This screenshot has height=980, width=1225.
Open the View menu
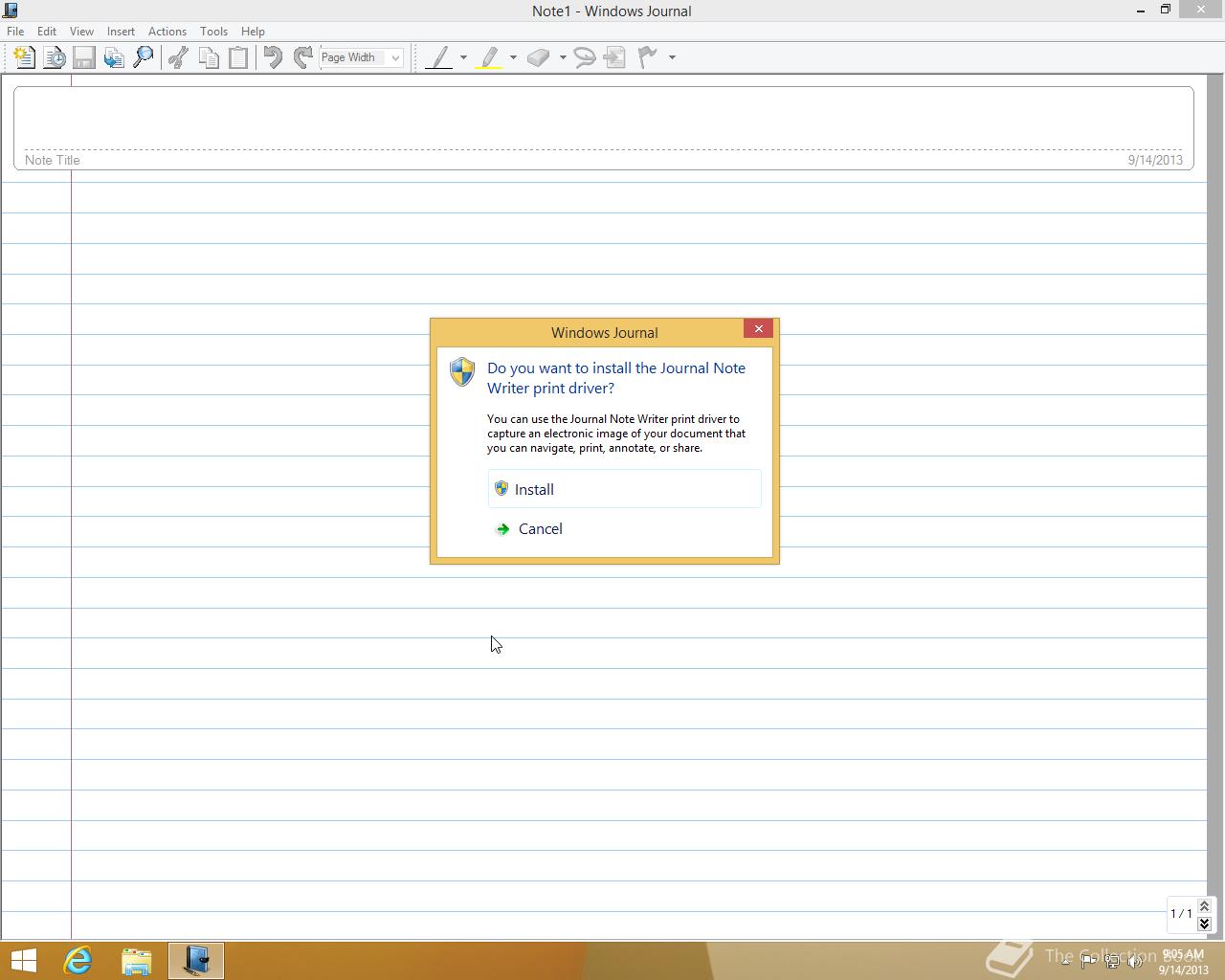(x=81, y=32)
